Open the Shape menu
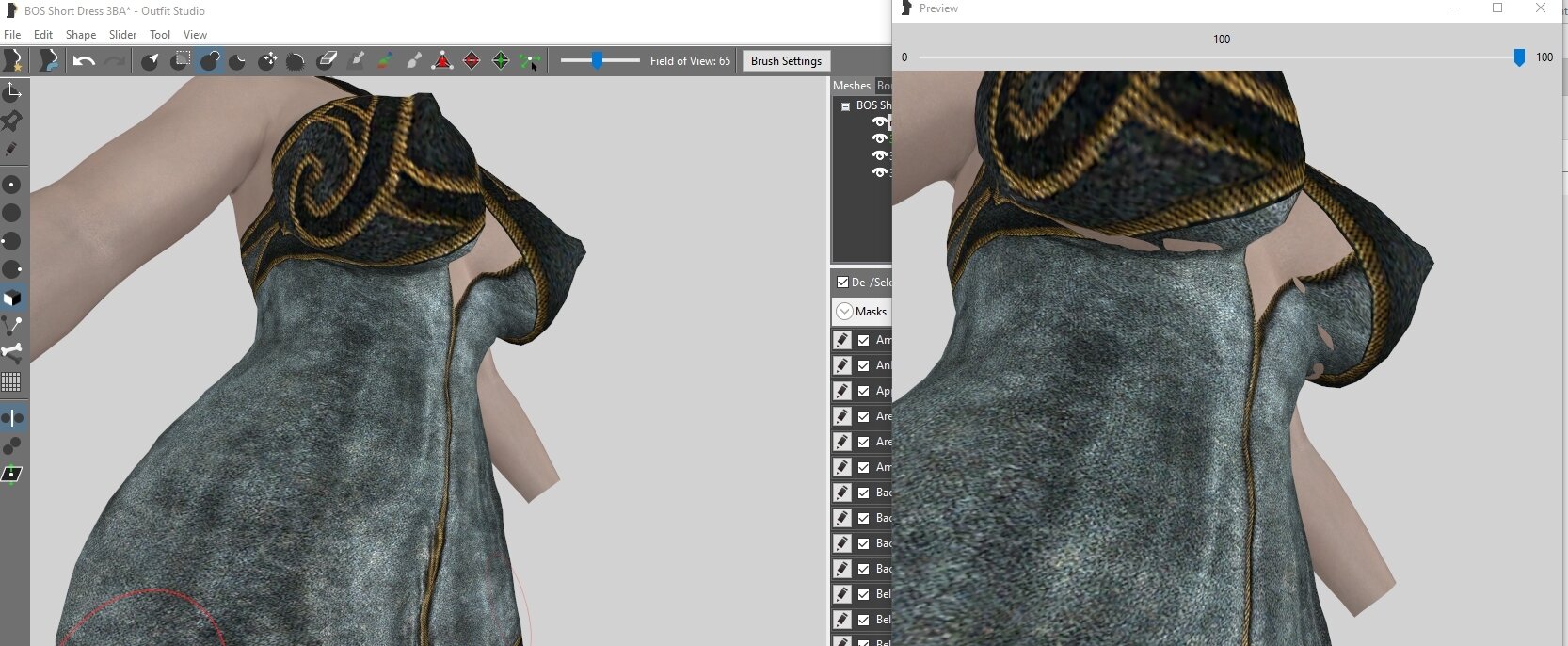Image resolution: width=1568 pixels, height=646 pixels. point(81,34)
